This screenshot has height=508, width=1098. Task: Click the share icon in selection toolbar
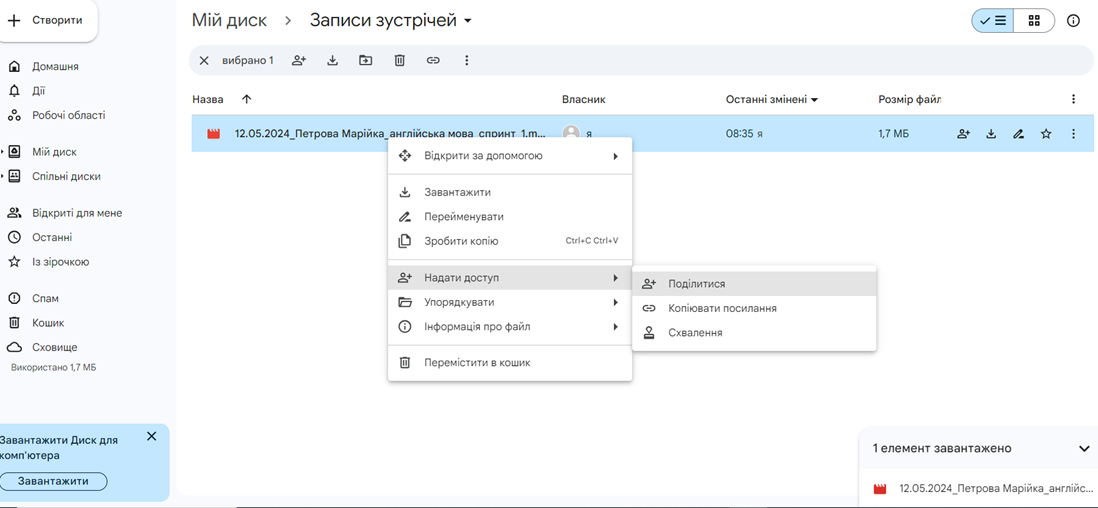(299, 60)
